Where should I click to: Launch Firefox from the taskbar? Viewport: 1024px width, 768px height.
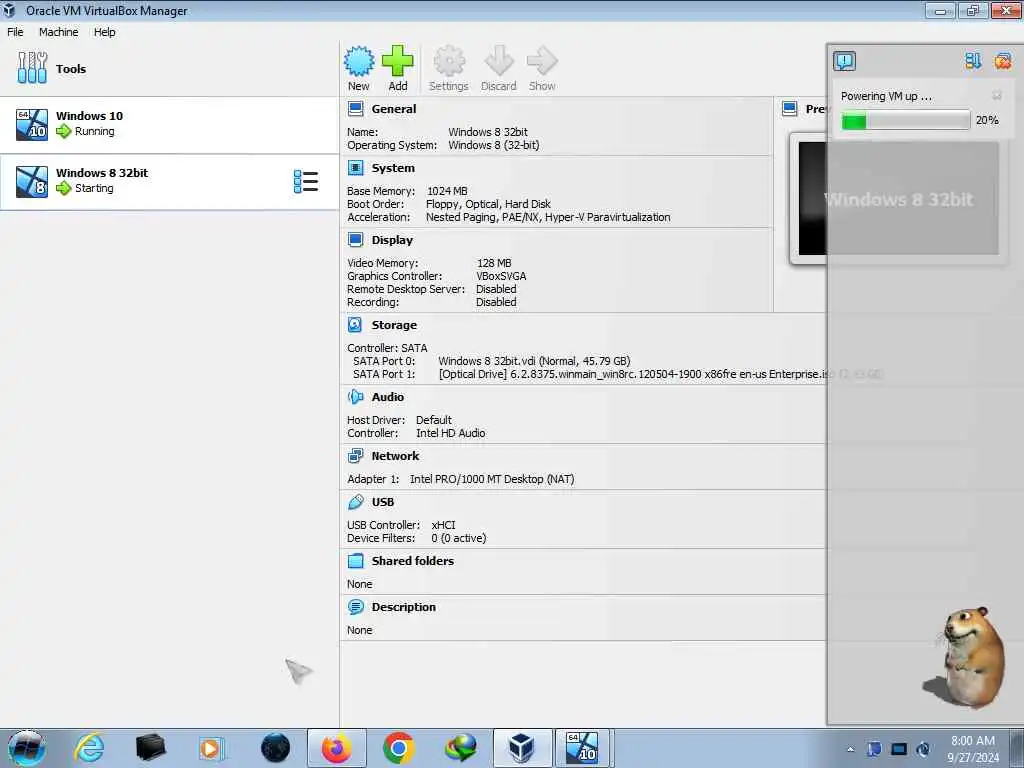pyautogui.click(x=336, y=748)
